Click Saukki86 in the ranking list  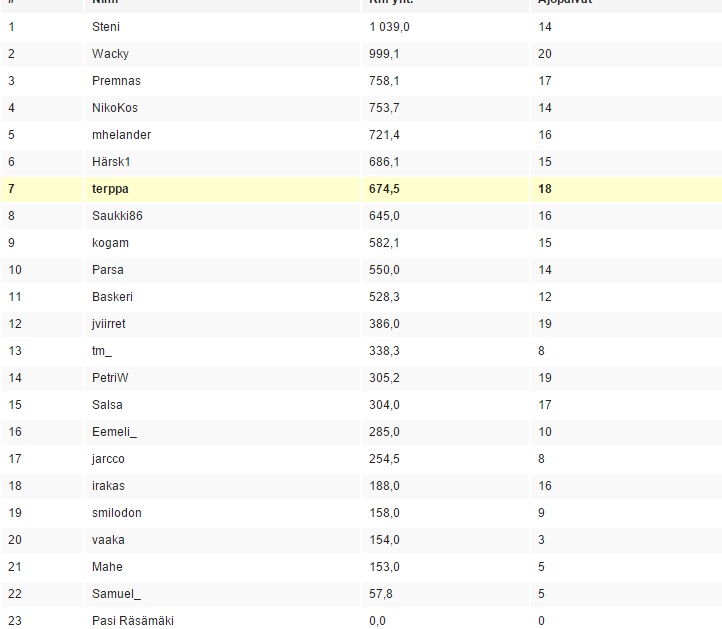(x=118, y=216)
